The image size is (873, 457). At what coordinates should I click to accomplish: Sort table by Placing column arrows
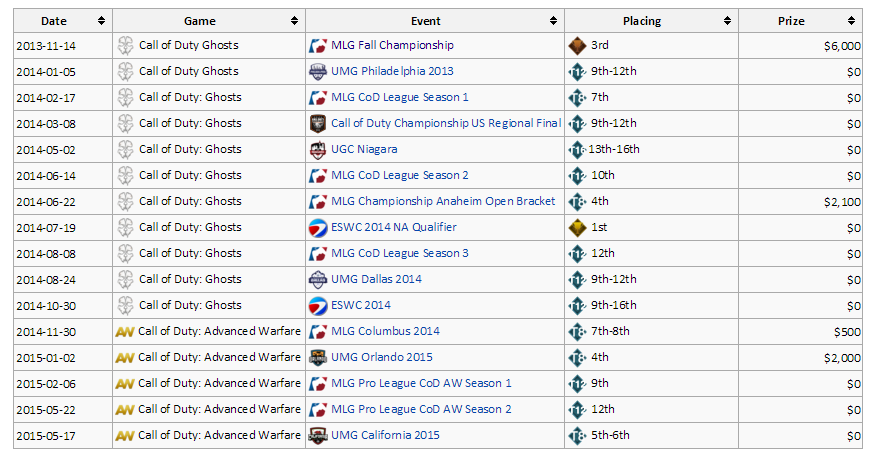coord(728,21)
